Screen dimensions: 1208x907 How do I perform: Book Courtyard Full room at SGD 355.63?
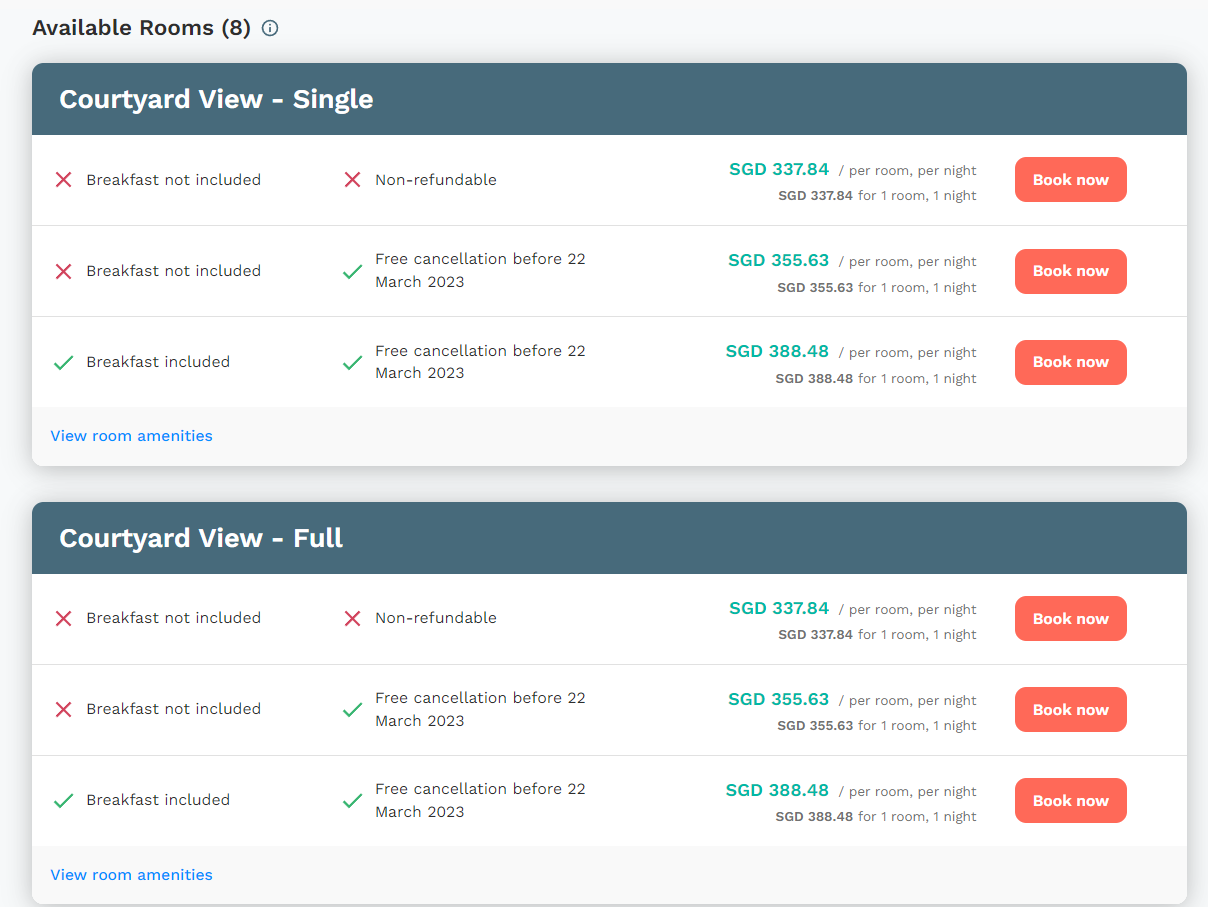1070,709
